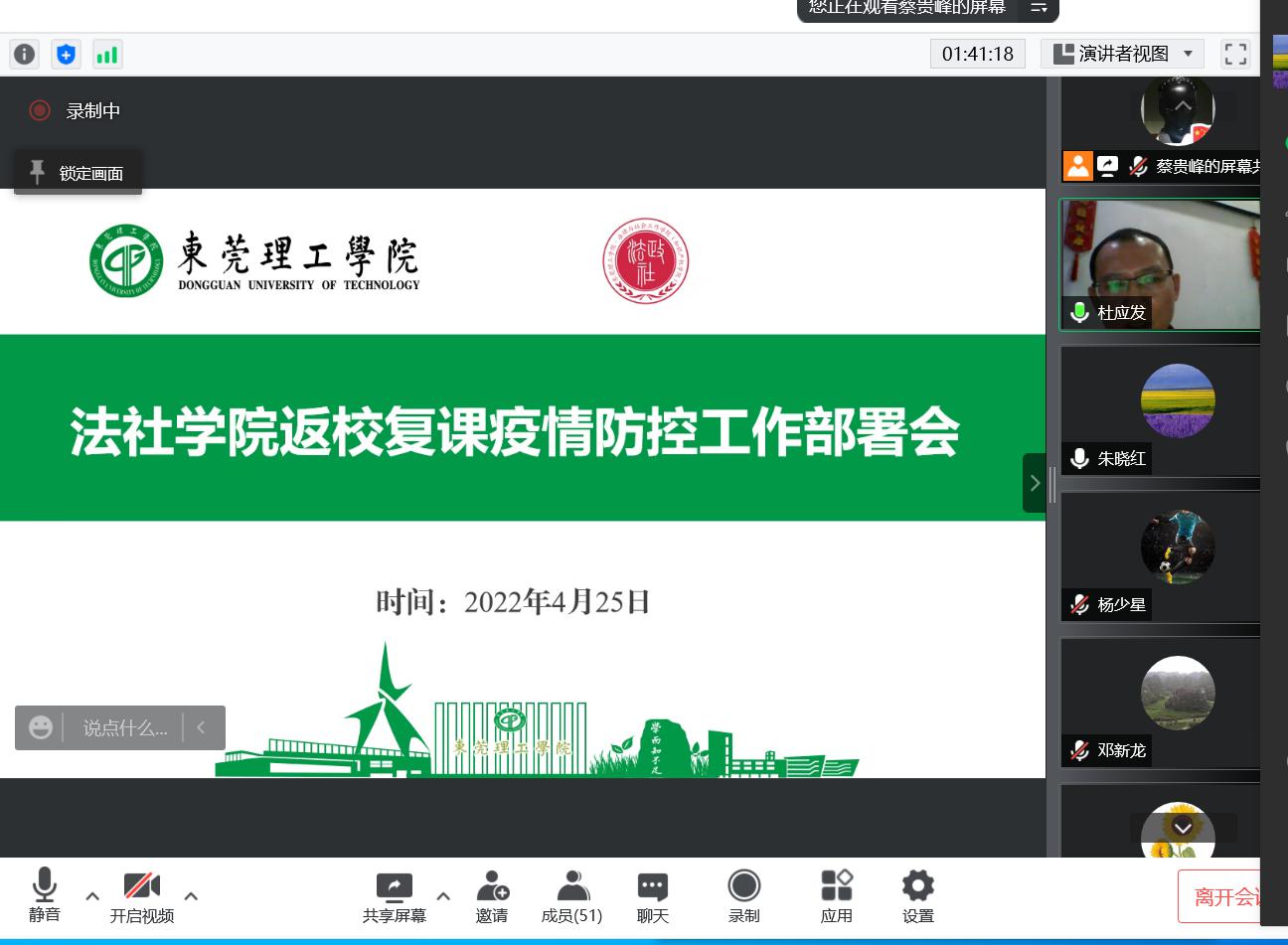The image size is (1288, 945).
Task: Click the meeting info icon
Action: coord(24,54)
